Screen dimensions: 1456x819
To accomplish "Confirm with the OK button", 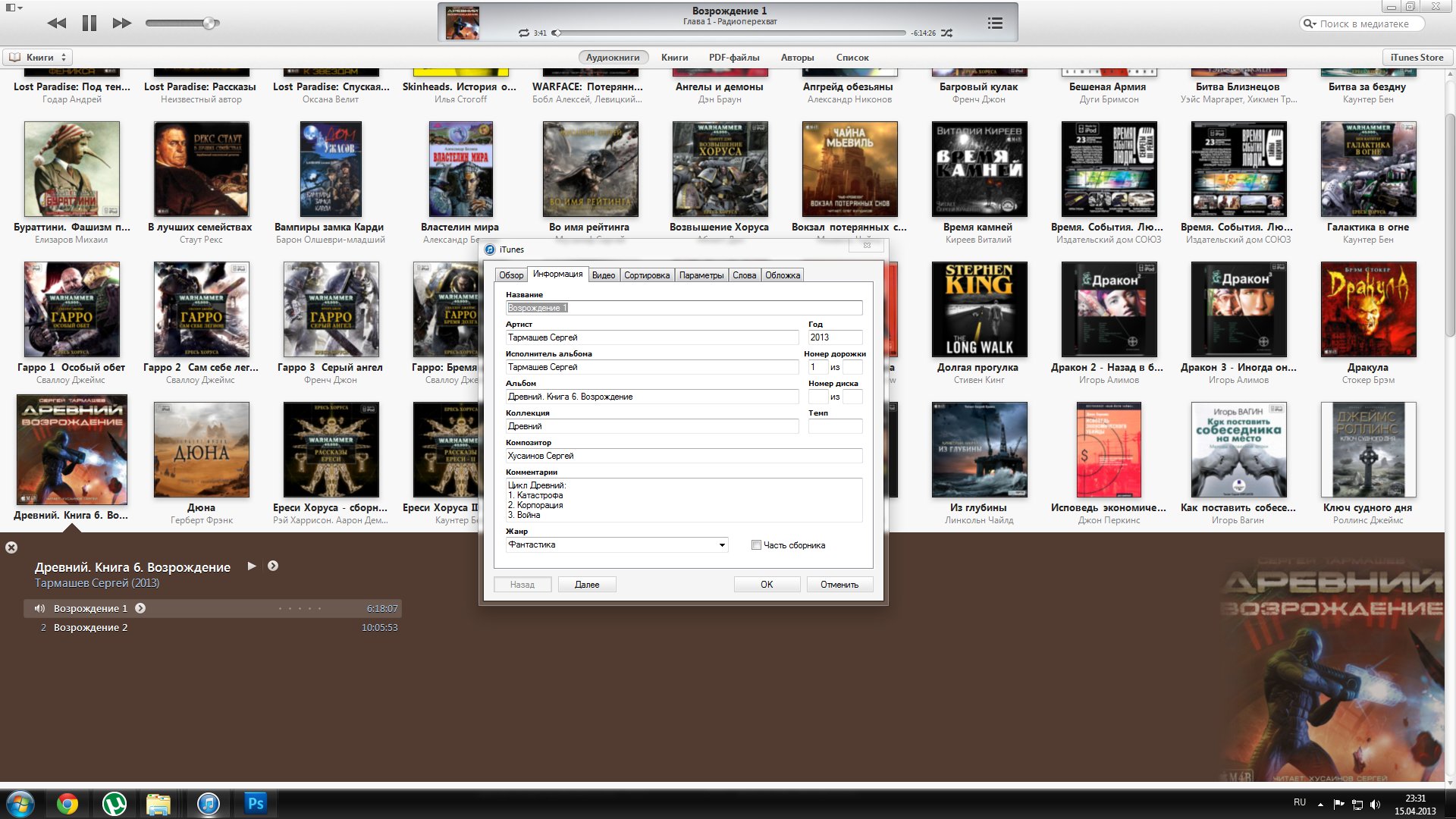I will click(767, 585).
